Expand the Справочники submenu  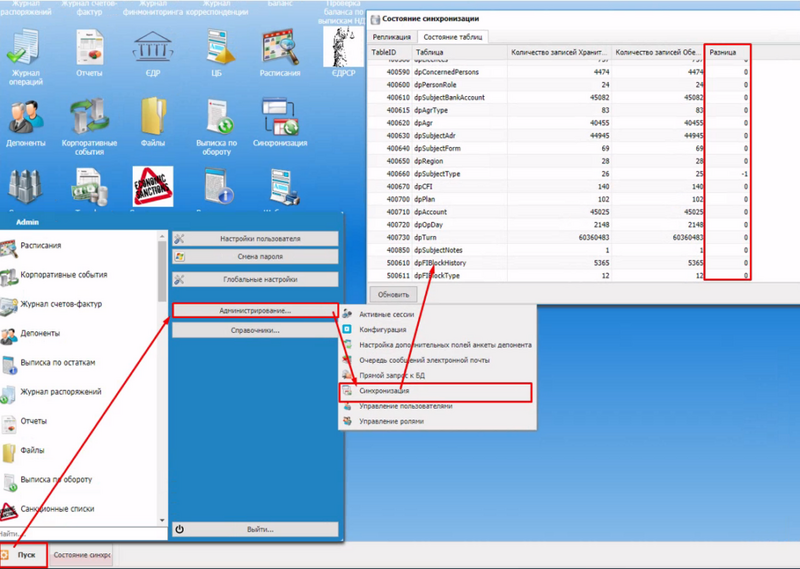(253, 330)
